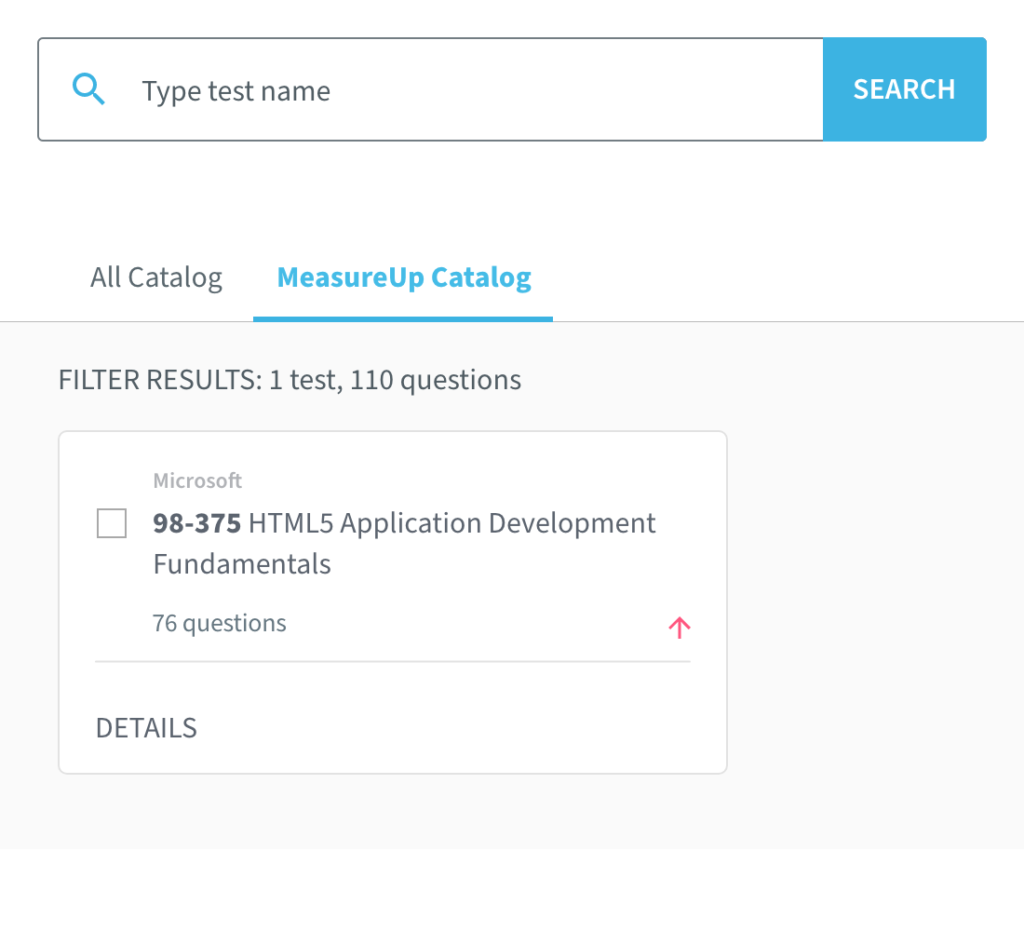Open DETAILS for the 98-375 test
This screenshot has width=1024, height=946.
146,728
